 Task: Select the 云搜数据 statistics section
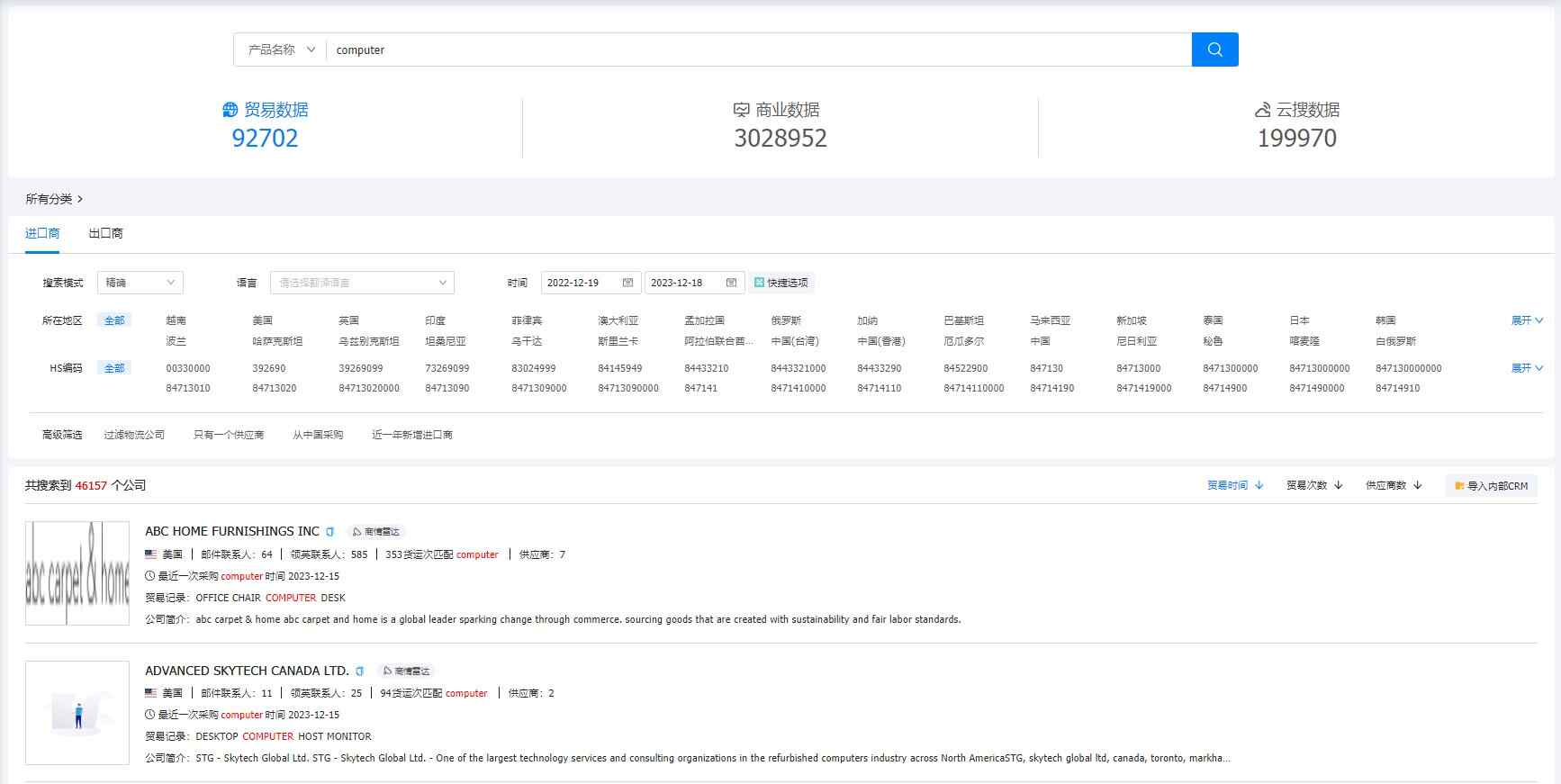(1296, 125)
